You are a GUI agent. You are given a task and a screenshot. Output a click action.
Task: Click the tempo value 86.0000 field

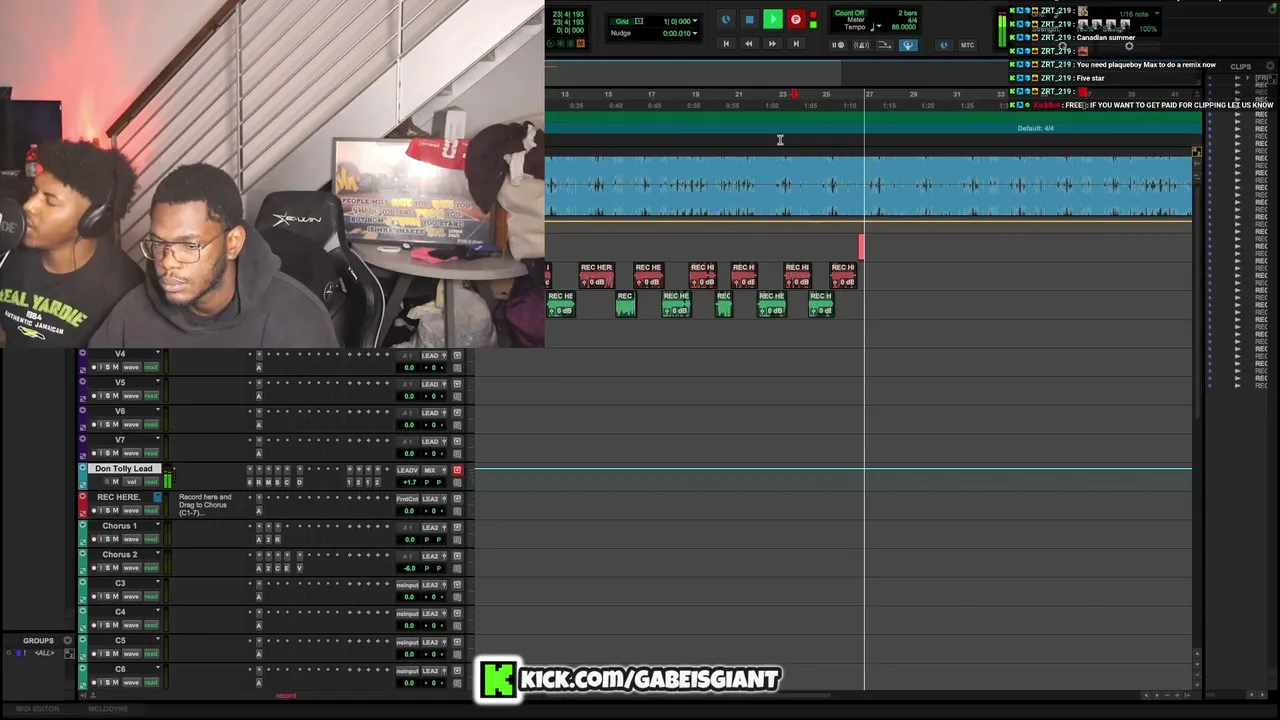coord(904,28)
